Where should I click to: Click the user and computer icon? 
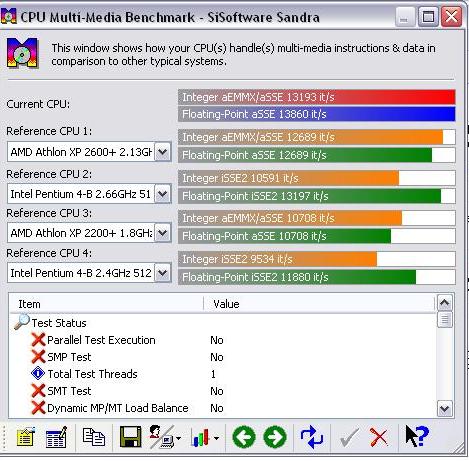coord(162,437)
